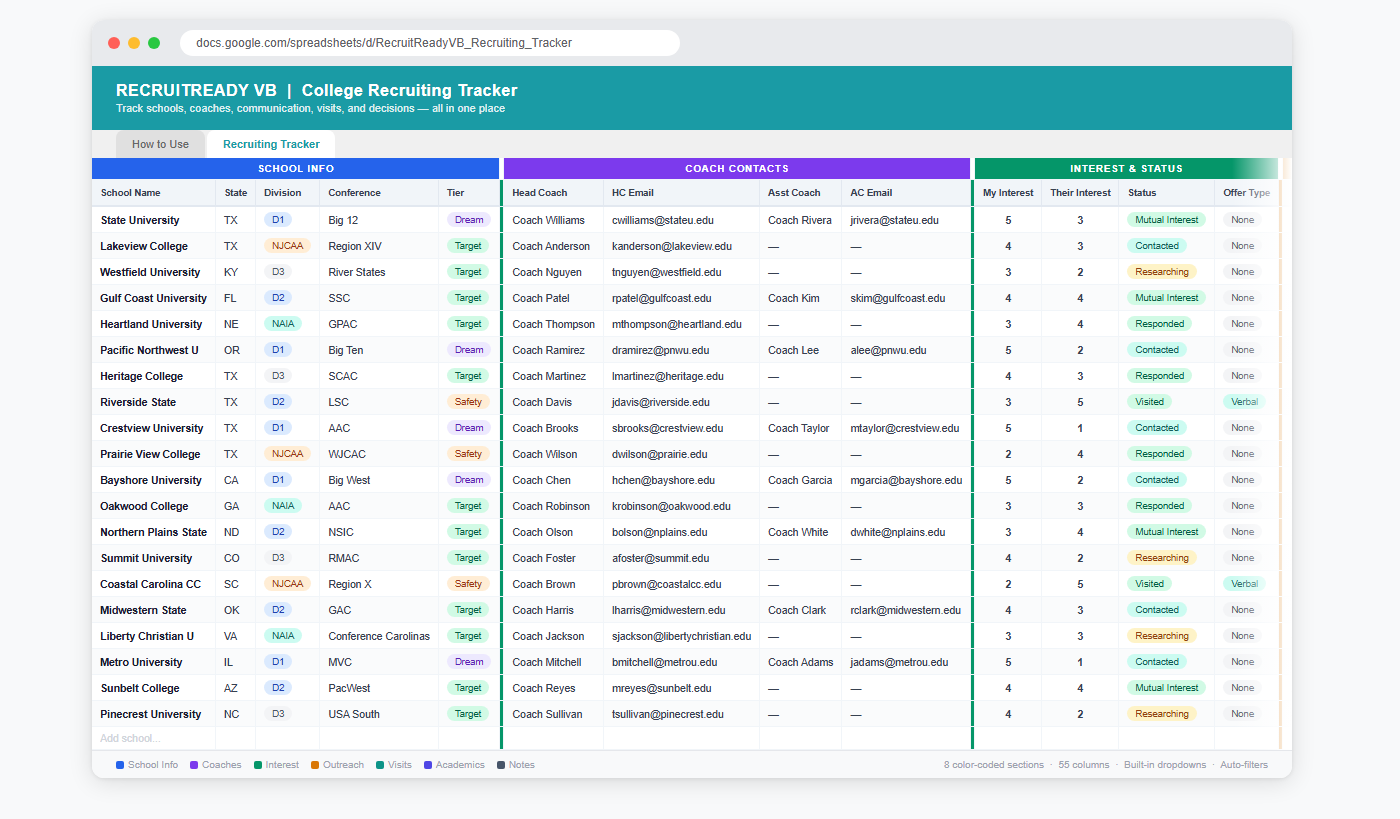Open Riverside State's Verbal offer type dropdown

tap(1243, 402)
